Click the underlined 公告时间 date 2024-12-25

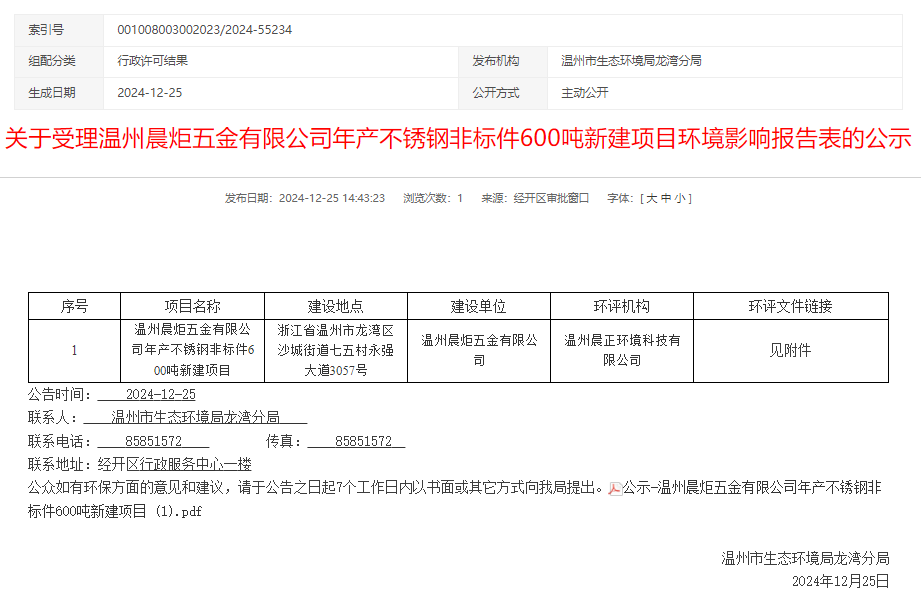160,395
